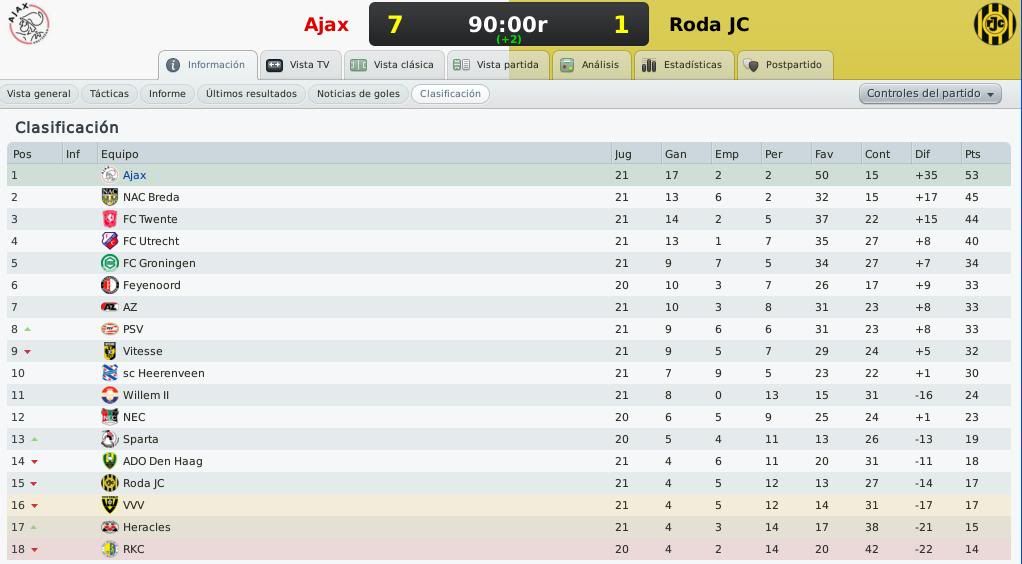Click the match score clock display
Screen dimensions: 1022x564
[x=508, y=24]
